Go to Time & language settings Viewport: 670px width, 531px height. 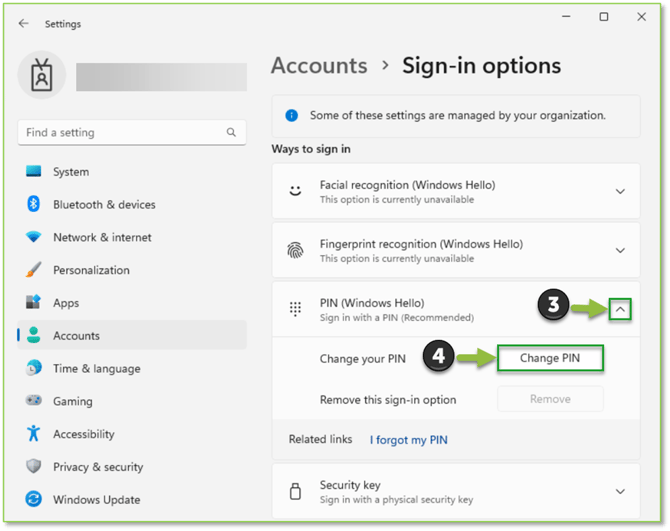pos(95,368)
